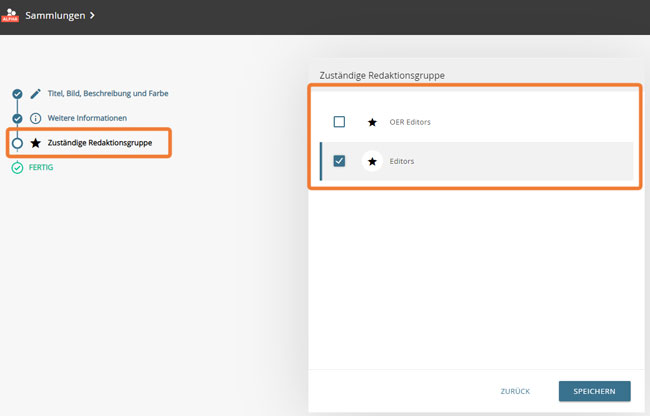Click the star icon beside OER Editors
Screen dimensions: 650x416
pyautogui.click(x=372, y=122)
